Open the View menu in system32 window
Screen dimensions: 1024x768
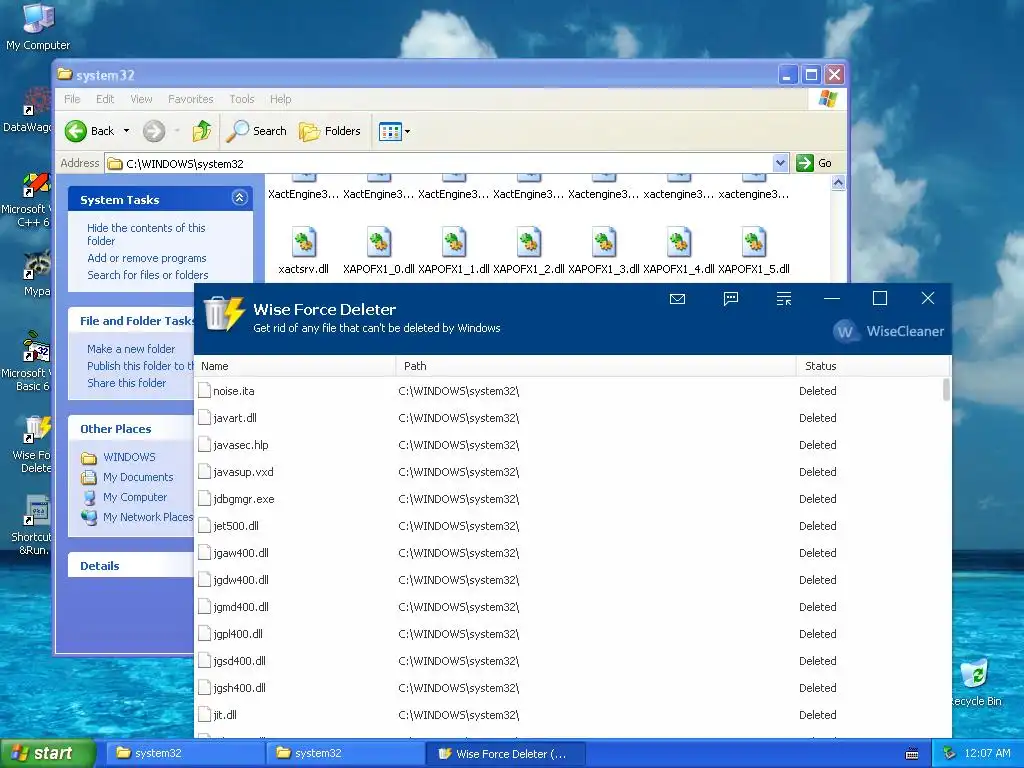[141, 99]
